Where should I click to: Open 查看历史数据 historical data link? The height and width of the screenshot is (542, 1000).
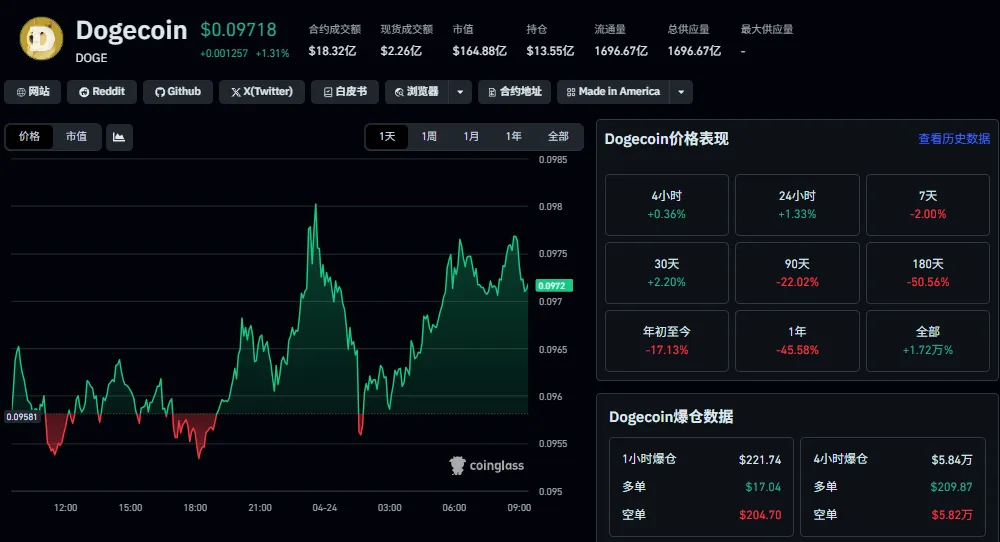pos(954,139)
